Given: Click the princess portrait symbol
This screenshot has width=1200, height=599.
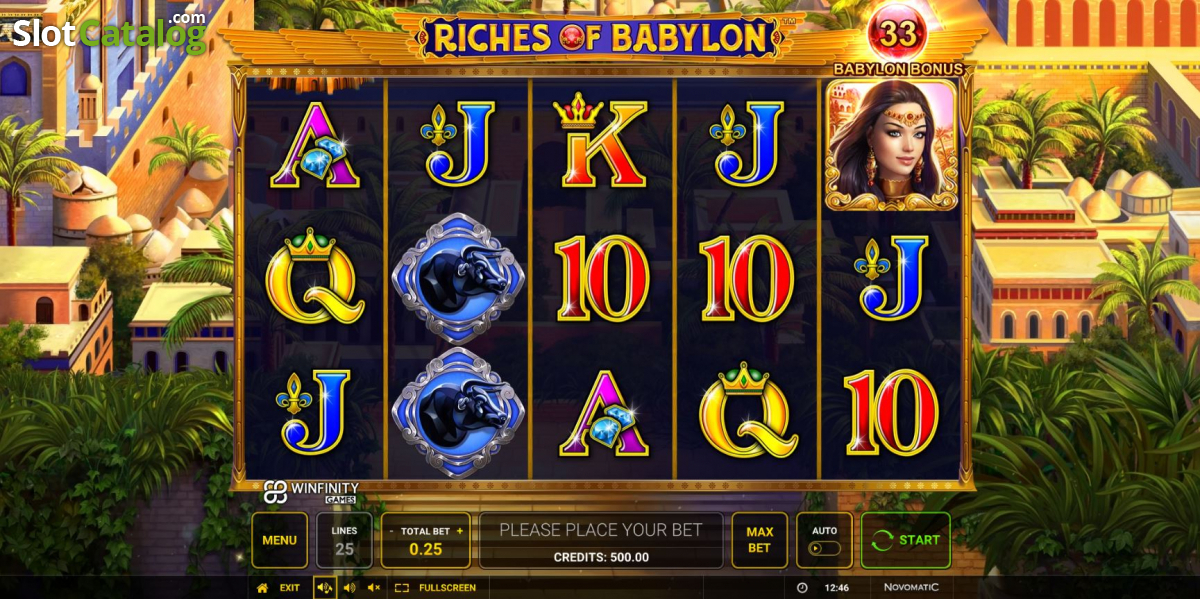Looking at the screenshot, I should point(891,146).
